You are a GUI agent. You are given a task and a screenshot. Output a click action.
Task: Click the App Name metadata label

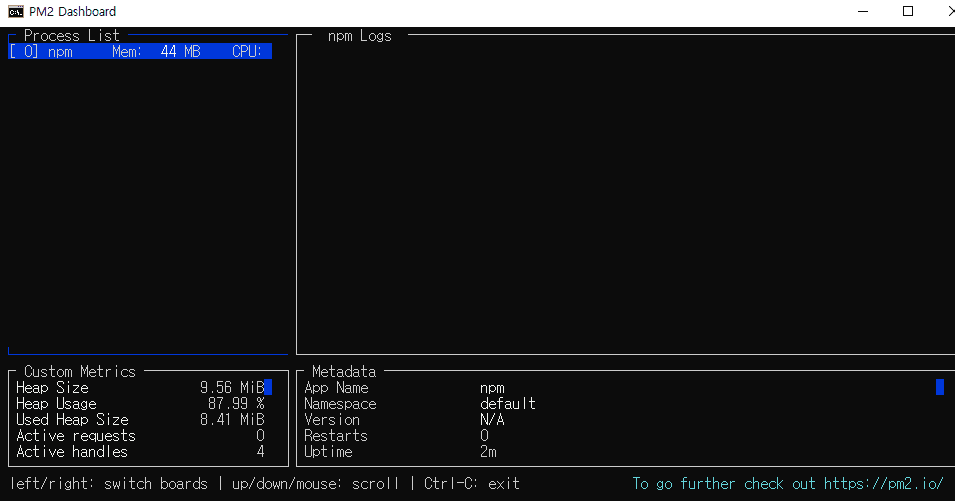coord(336,388)
